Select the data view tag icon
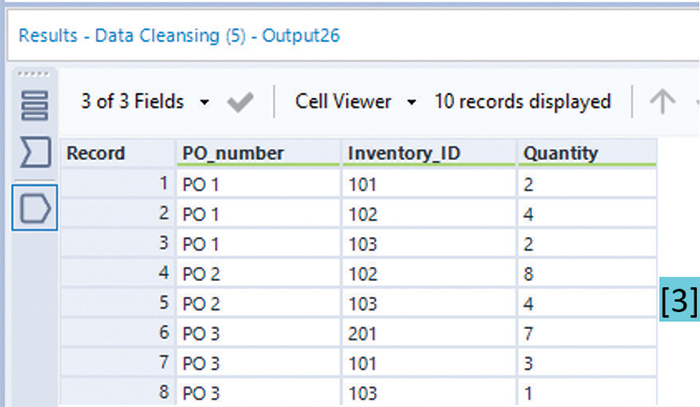This screenshot has width=700, height=407. point(35,208)
